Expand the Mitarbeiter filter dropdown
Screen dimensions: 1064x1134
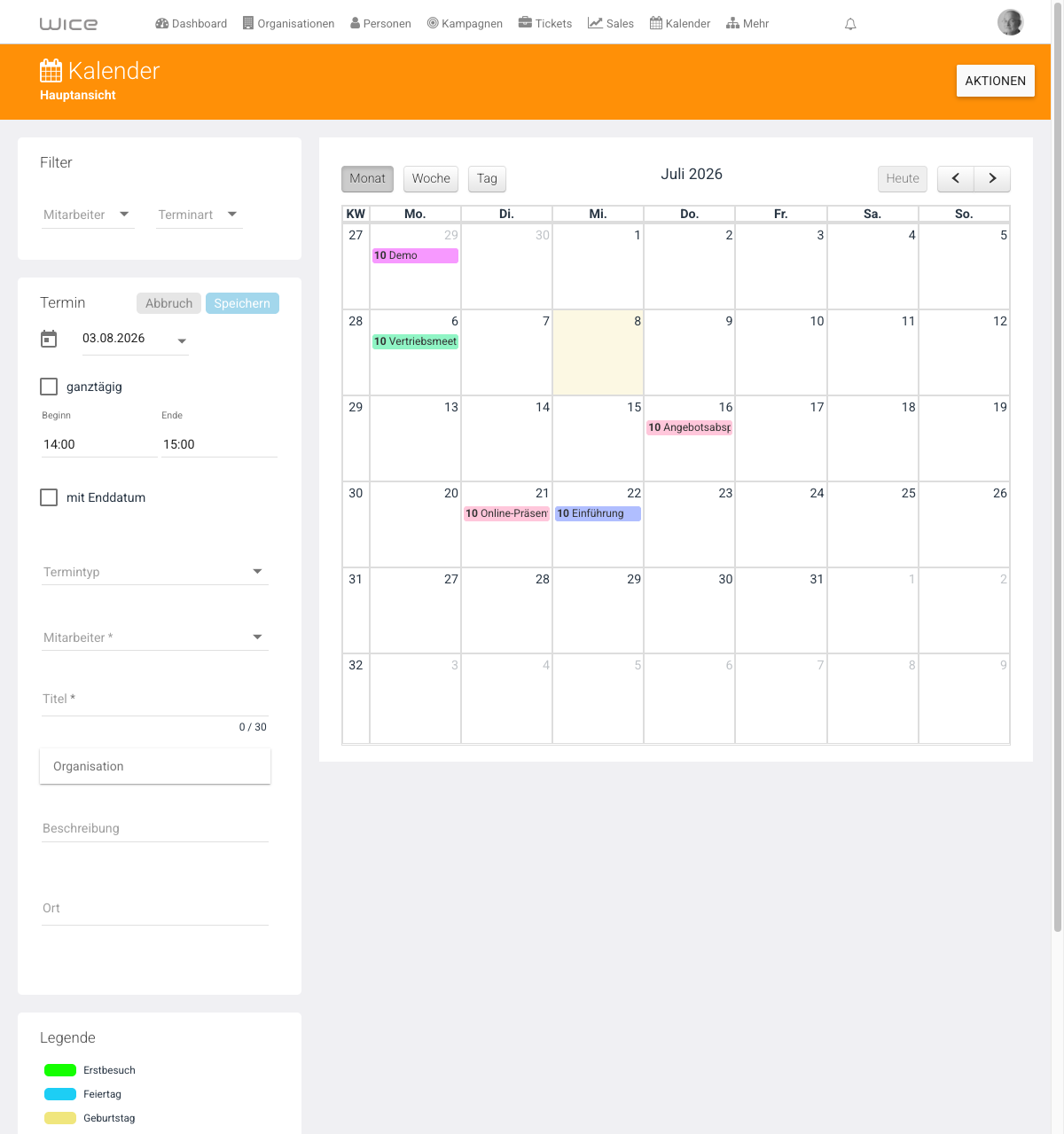(88, 215)
